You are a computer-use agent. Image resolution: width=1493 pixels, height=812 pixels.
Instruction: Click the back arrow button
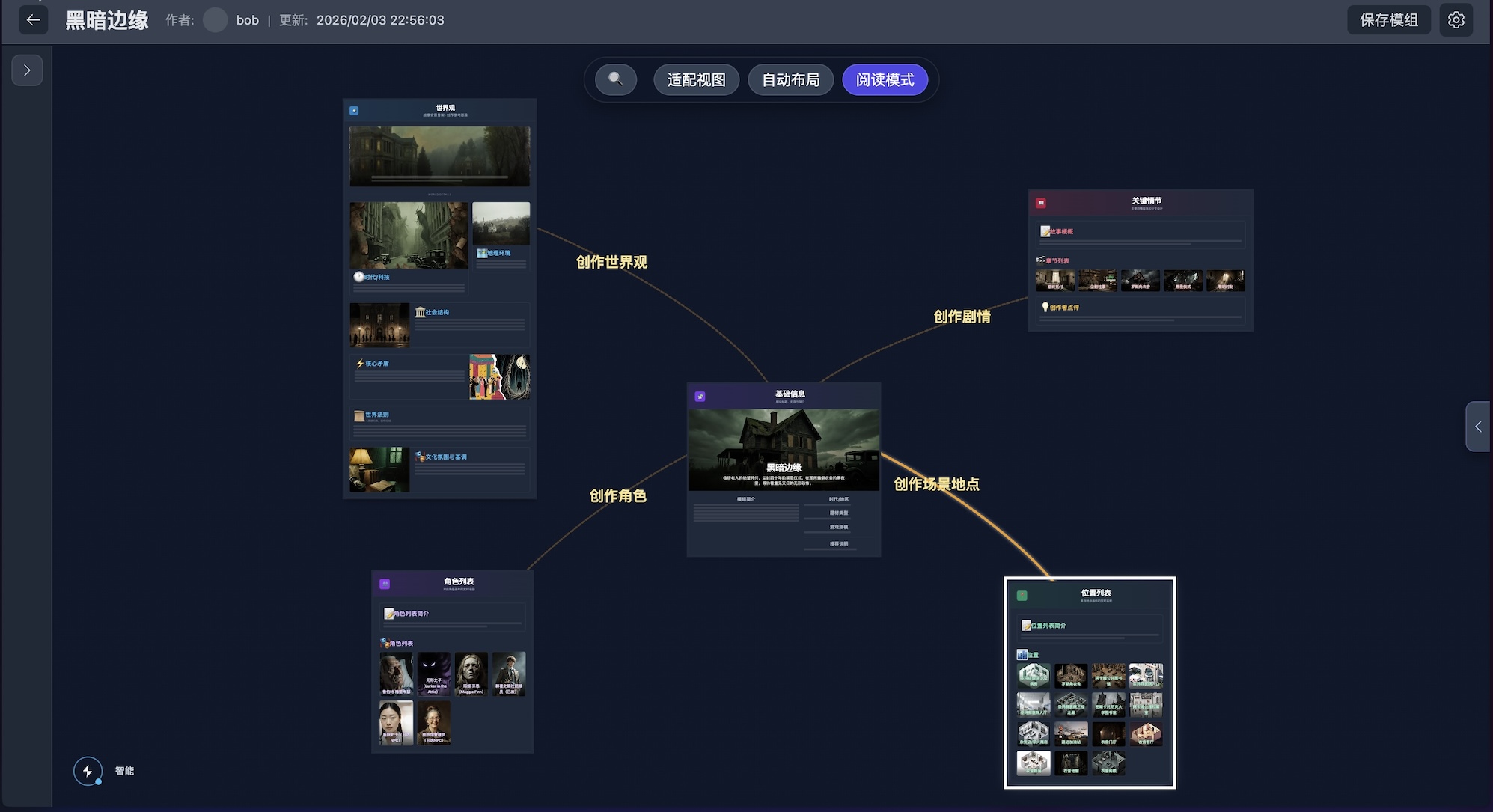(33, 20)
